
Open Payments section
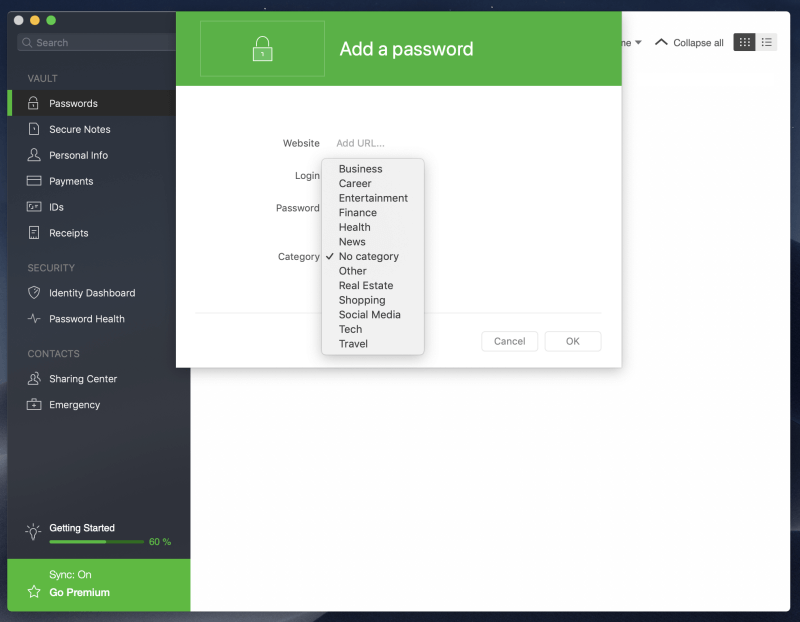(x=71, y=181)
